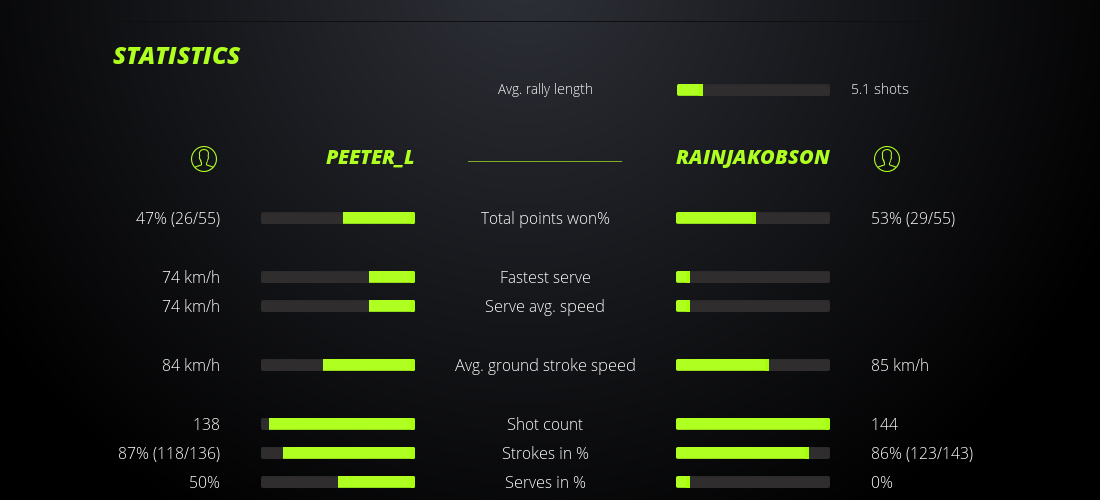This screenshot has height=500, width=1100.
Task: Click the Shot count label
Action: [545, 424]
